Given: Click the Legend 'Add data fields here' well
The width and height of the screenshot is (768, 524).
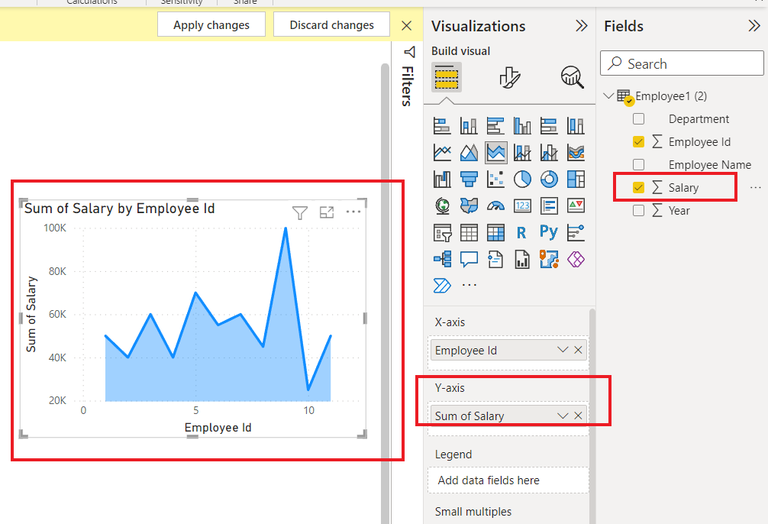Looking at the screenshot, I should tap(508, 480).
